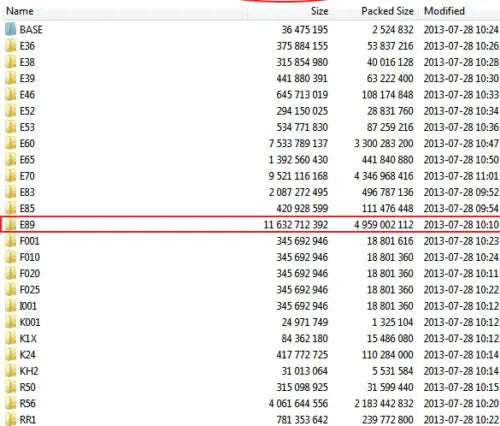Select the F001 folder icon
This screenshot has height=426, width=500.
pos(10,241)
